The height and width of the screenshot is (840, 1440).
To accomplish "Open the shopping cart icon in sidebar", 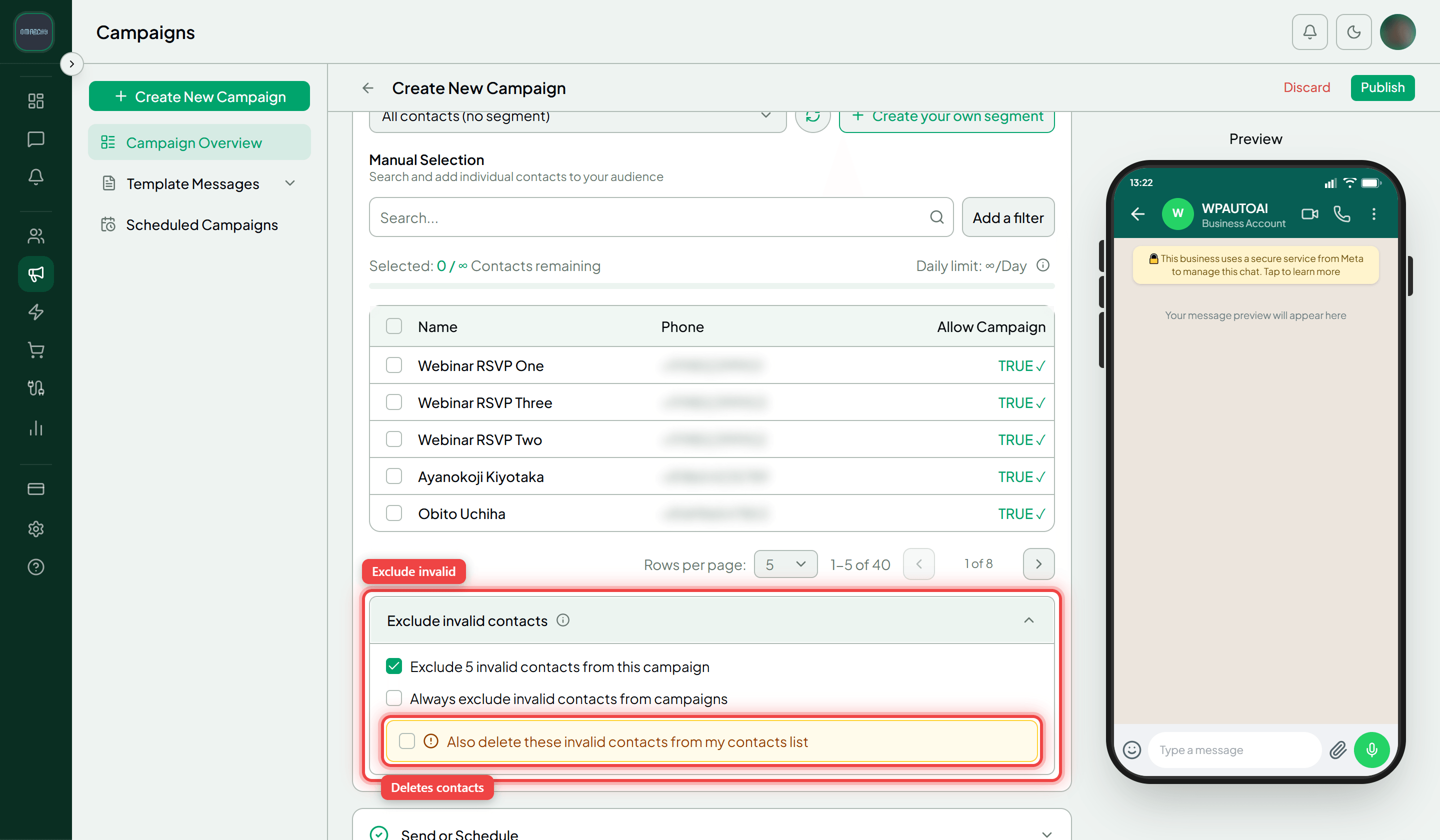I will 36,349.
